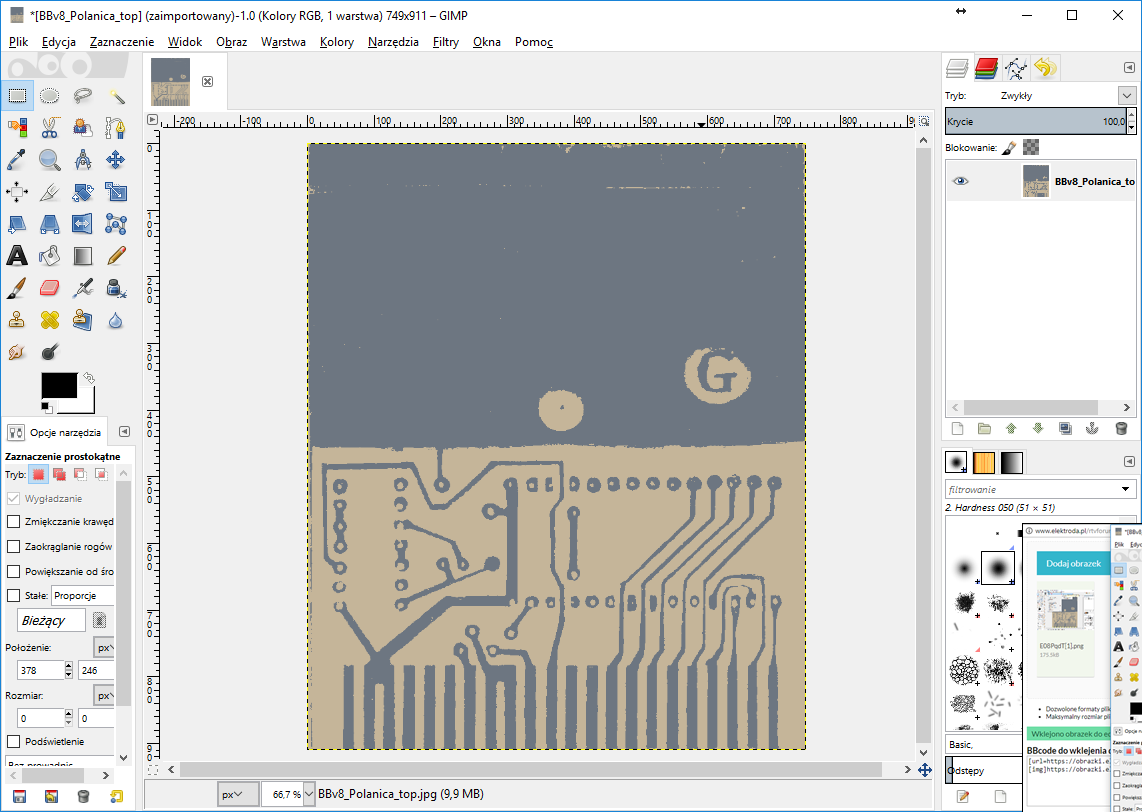This screenshot has width=1142, height=812.
Task: Open the Położenie px unit dropdown
Action: [x=104, y=647]
